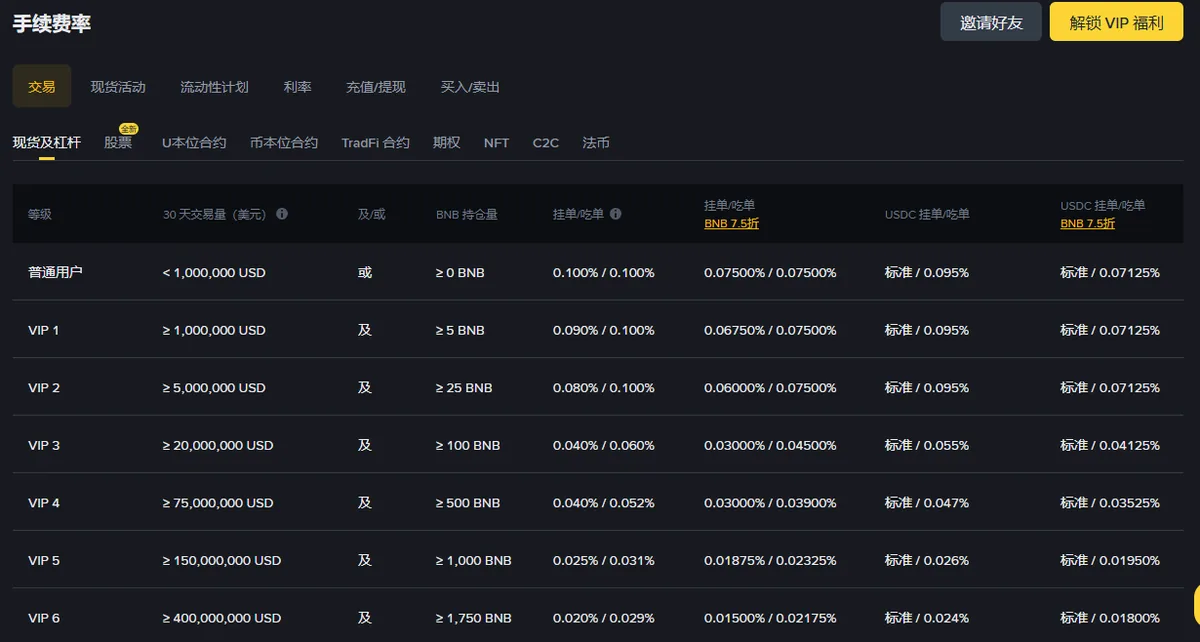The image size is (1200, 642).
Task: Click '≥ 5 BNB' holding cell
Action: 460,330
